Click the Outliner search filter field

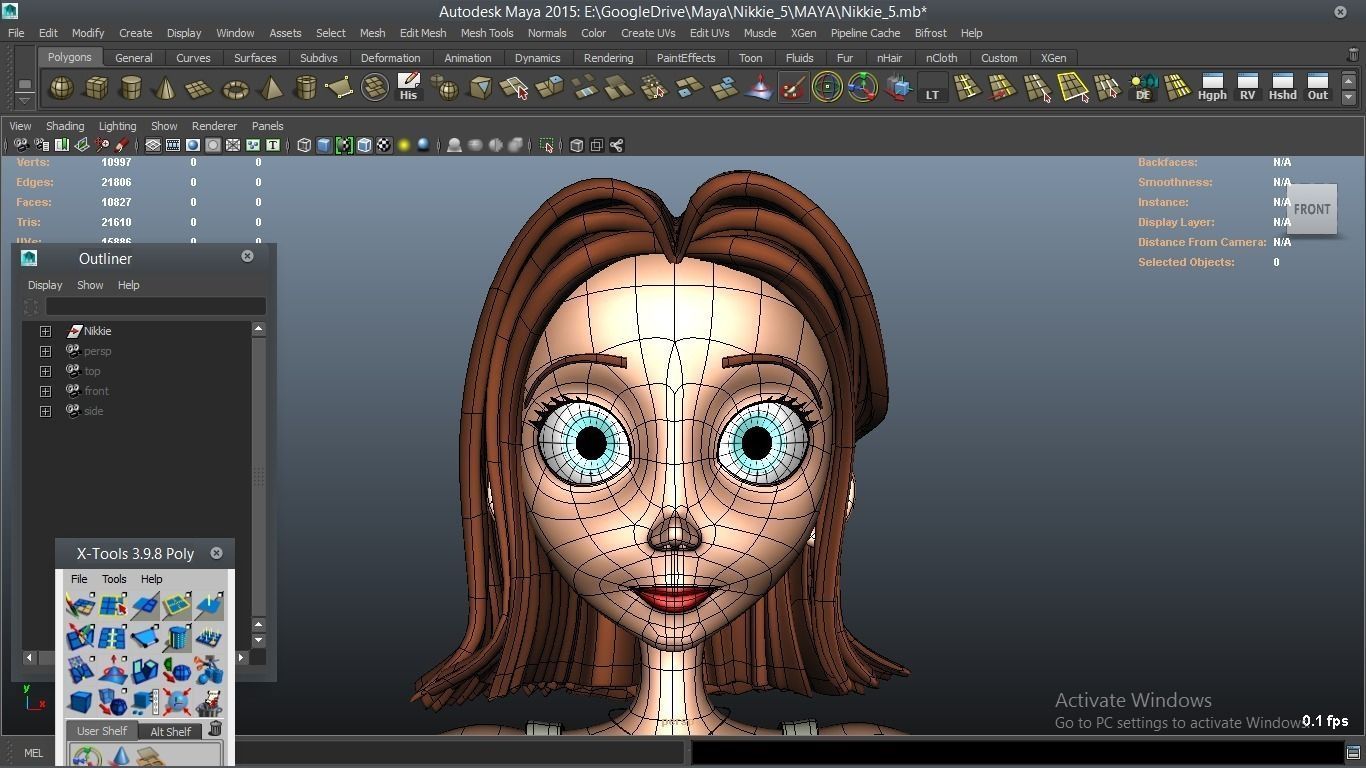click(155, 306)
